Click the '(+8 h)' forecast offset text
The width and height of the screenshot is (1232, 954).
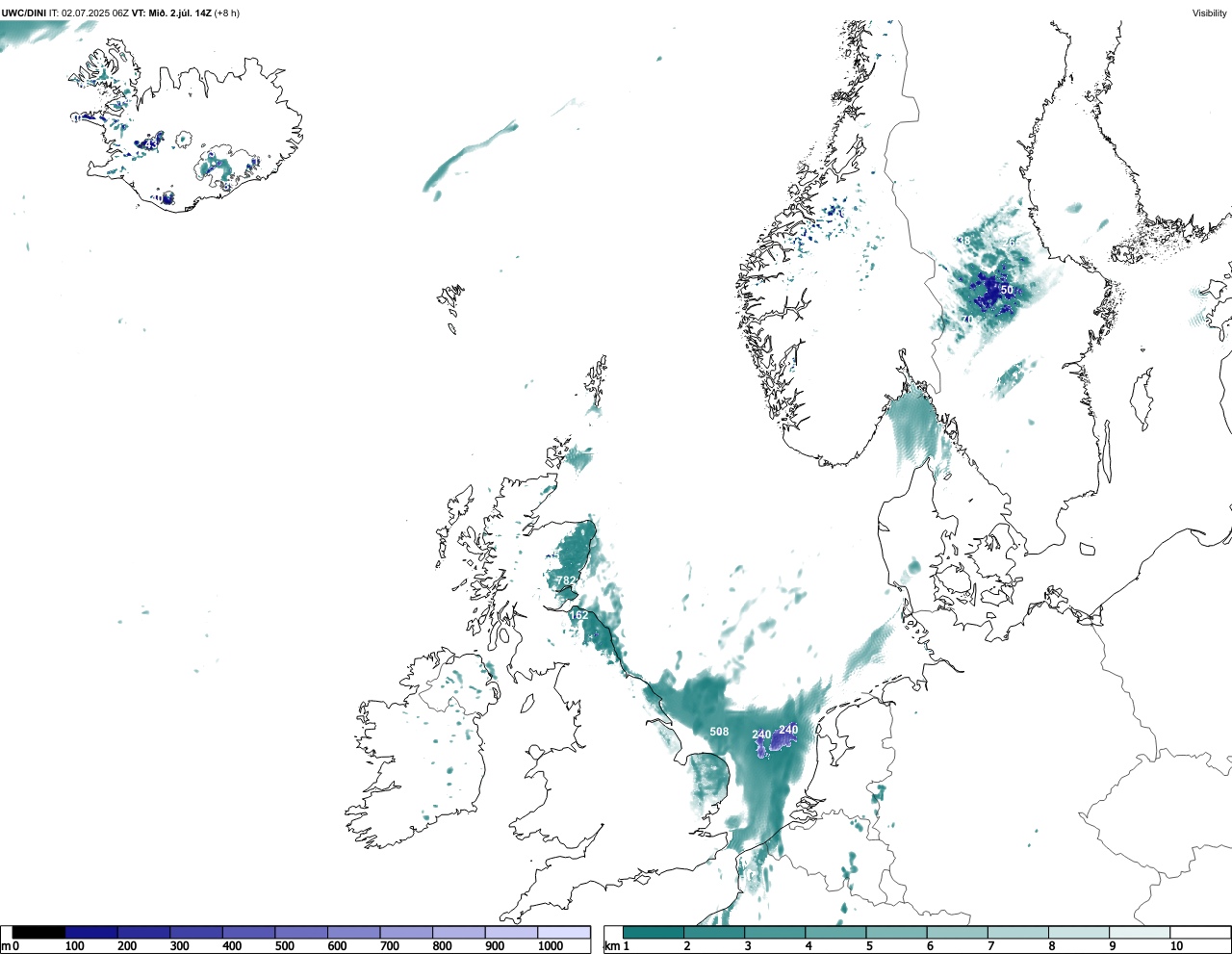click(x=227, y=13)
